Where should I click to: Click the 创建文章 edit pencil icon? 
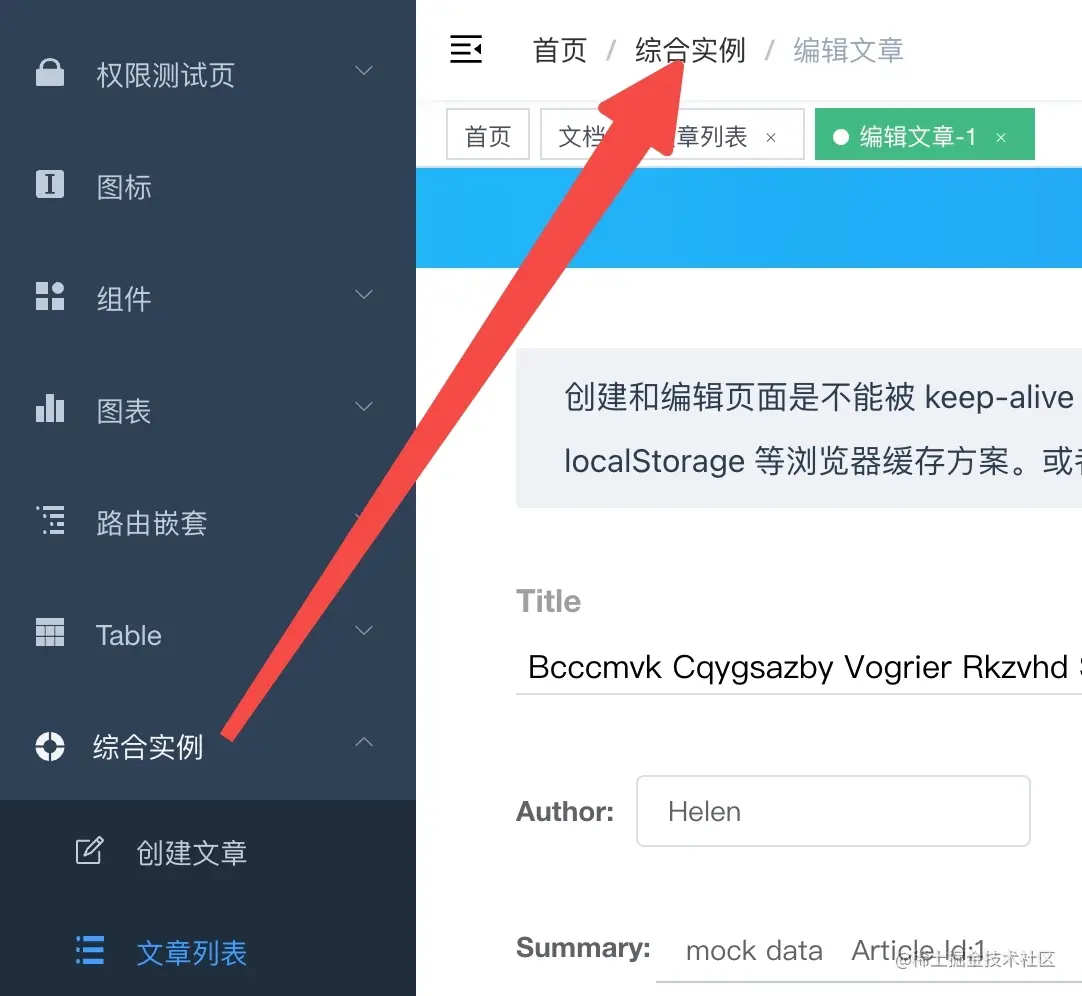90,850
